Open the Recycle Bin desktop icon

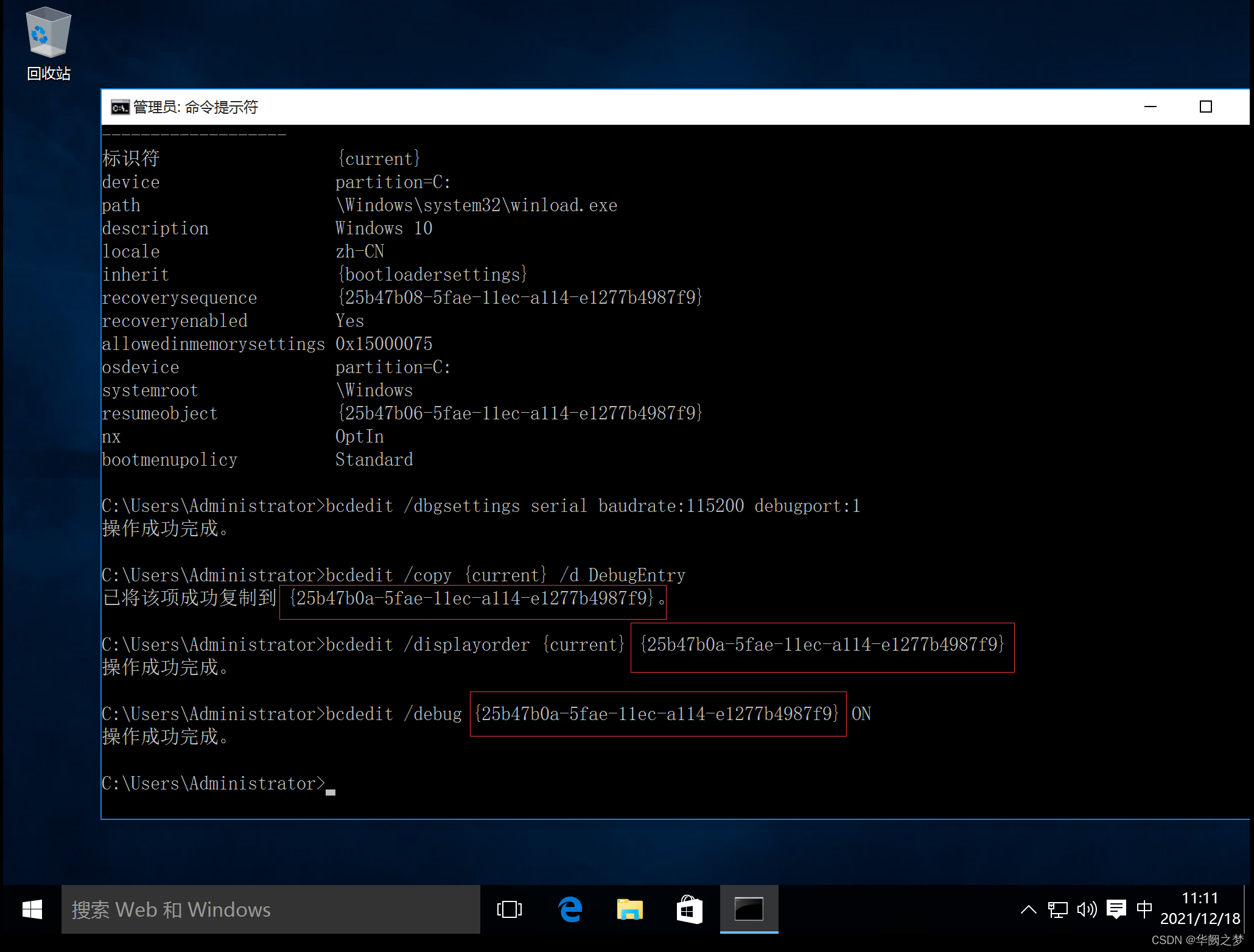click(49, 44)
